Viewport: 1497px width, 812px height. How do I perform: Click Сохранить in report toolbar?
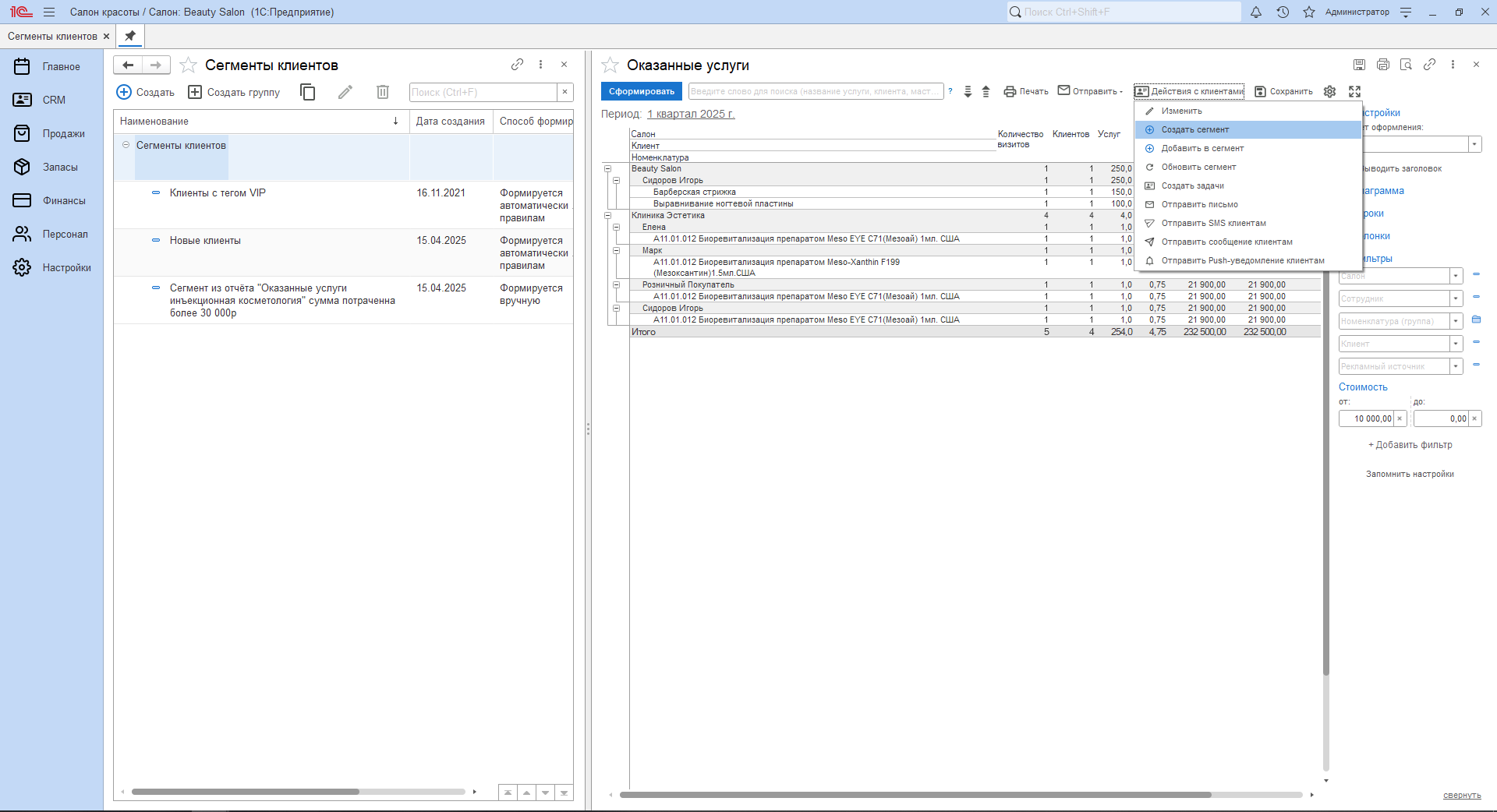(1283, 91)
